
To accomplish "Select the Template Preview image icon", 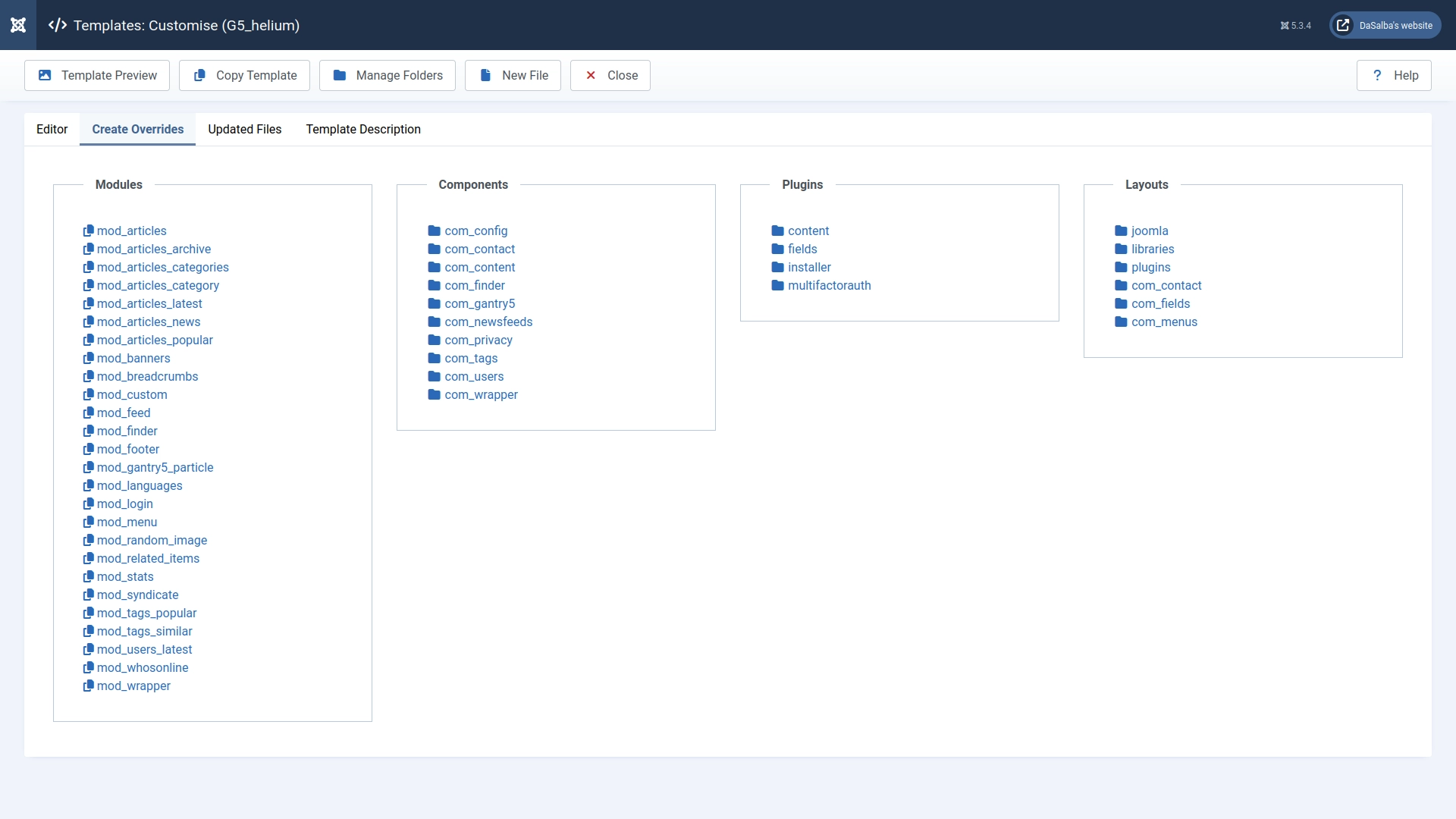I will (45, 75).
